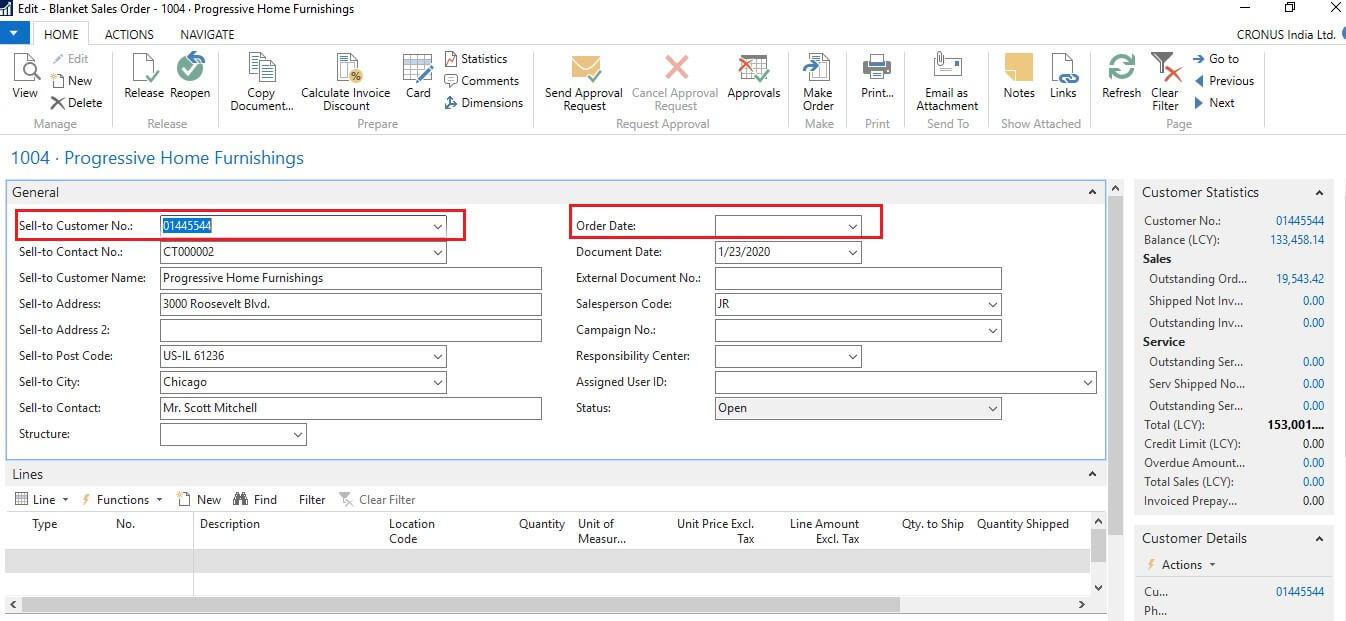Image resolution: width=1346 pixels, height=621 pixels.
Task: Click Email as Attachment icon
Action: pos(947,80)
